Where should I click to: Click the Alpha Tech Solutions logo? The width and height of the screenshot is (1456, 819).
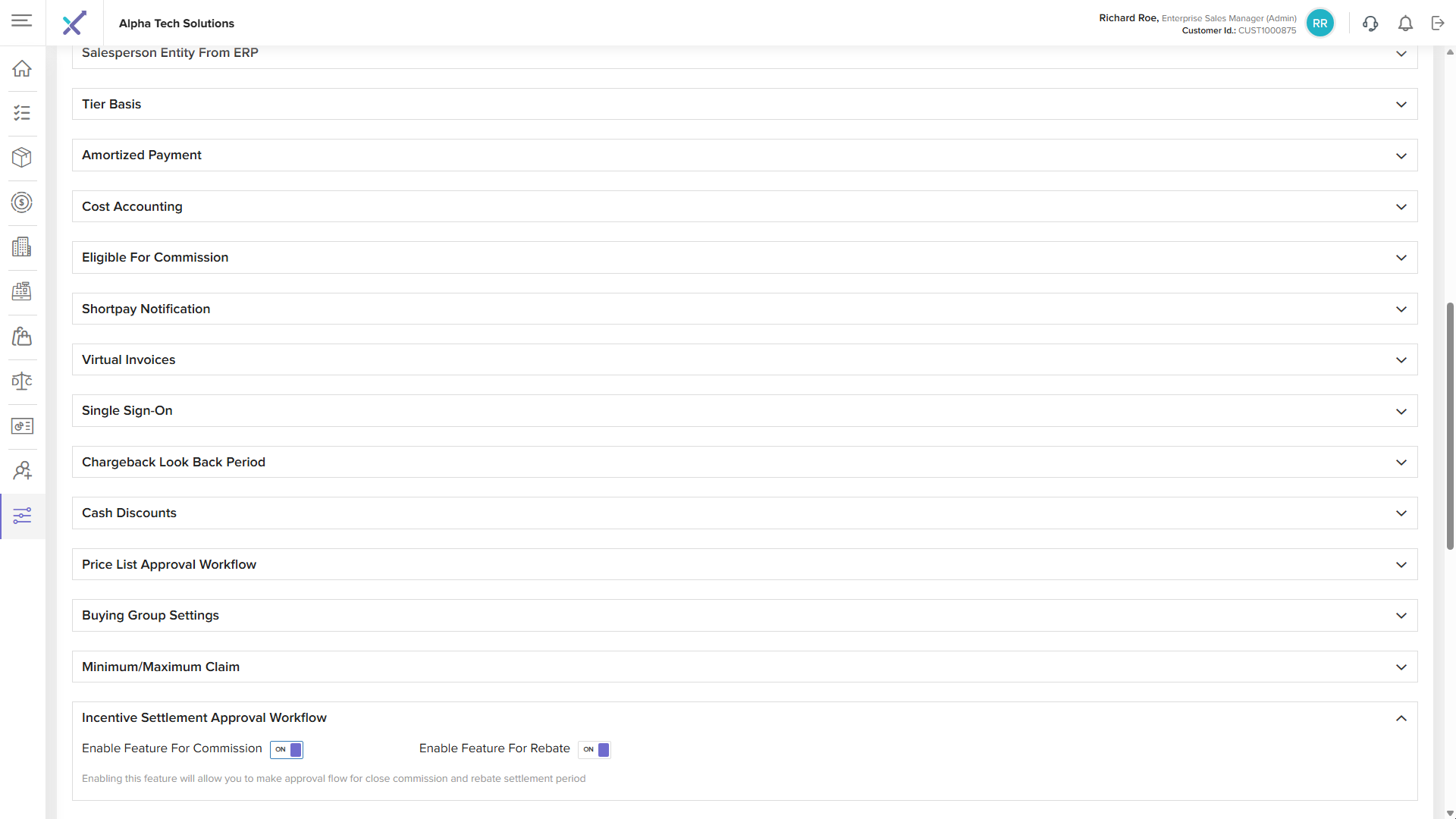[74, 24]
